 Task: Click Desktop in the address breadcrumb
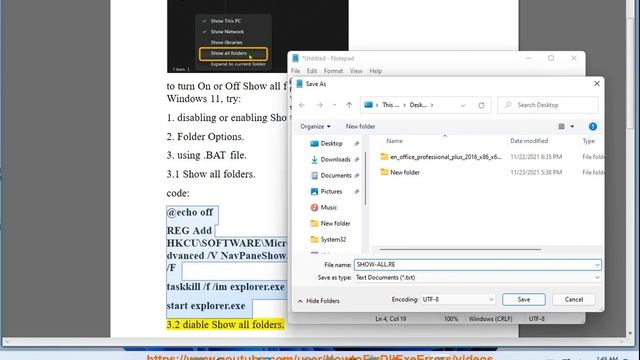point(418,105)
